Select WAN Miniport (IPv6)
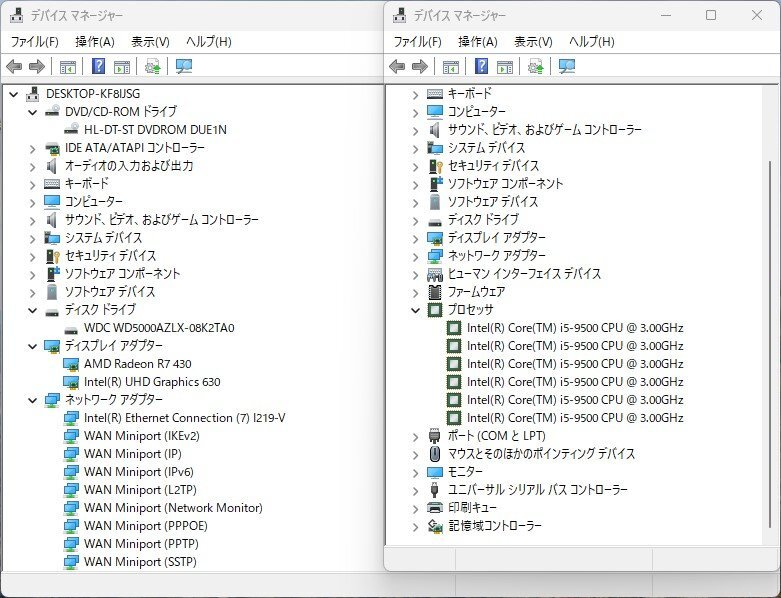Viewport: 781px width, 598px height. [138, 472]
